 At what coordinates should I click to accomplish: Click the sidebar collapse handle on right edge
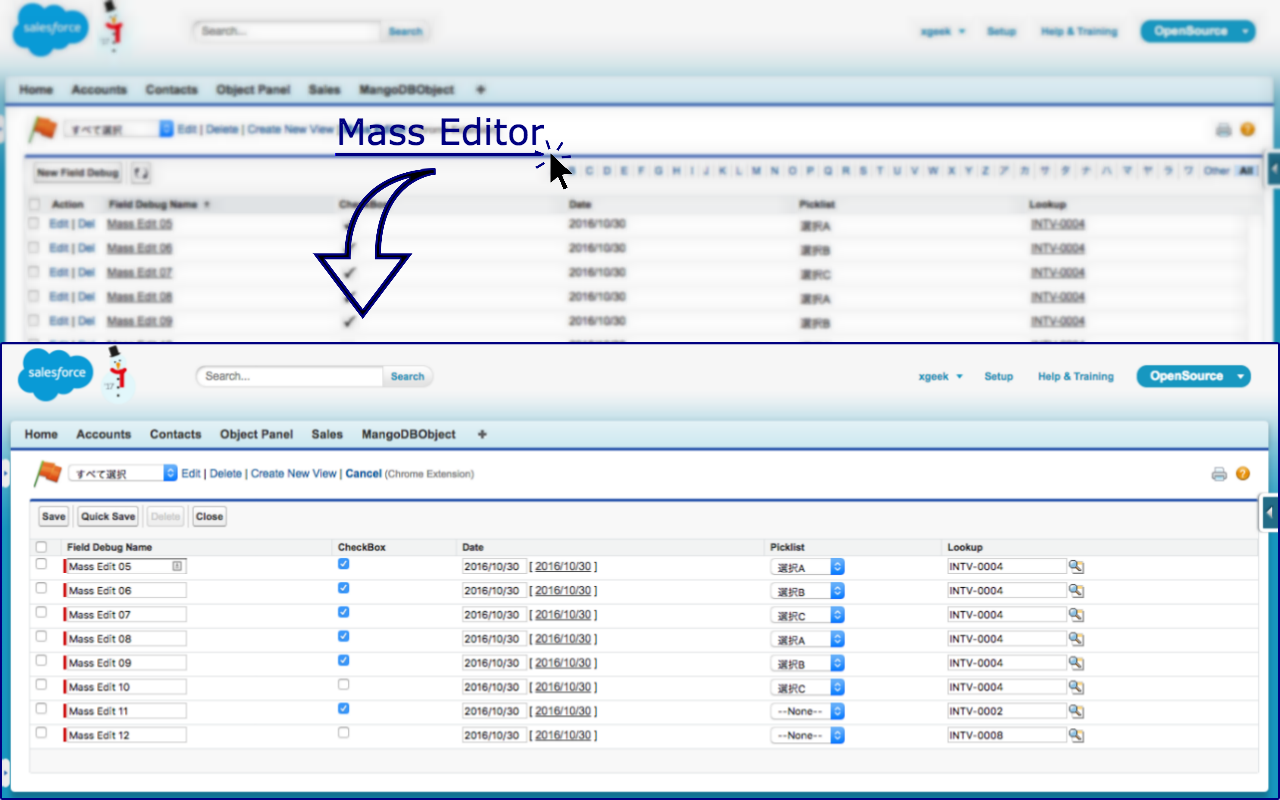tap(1270, 514)
